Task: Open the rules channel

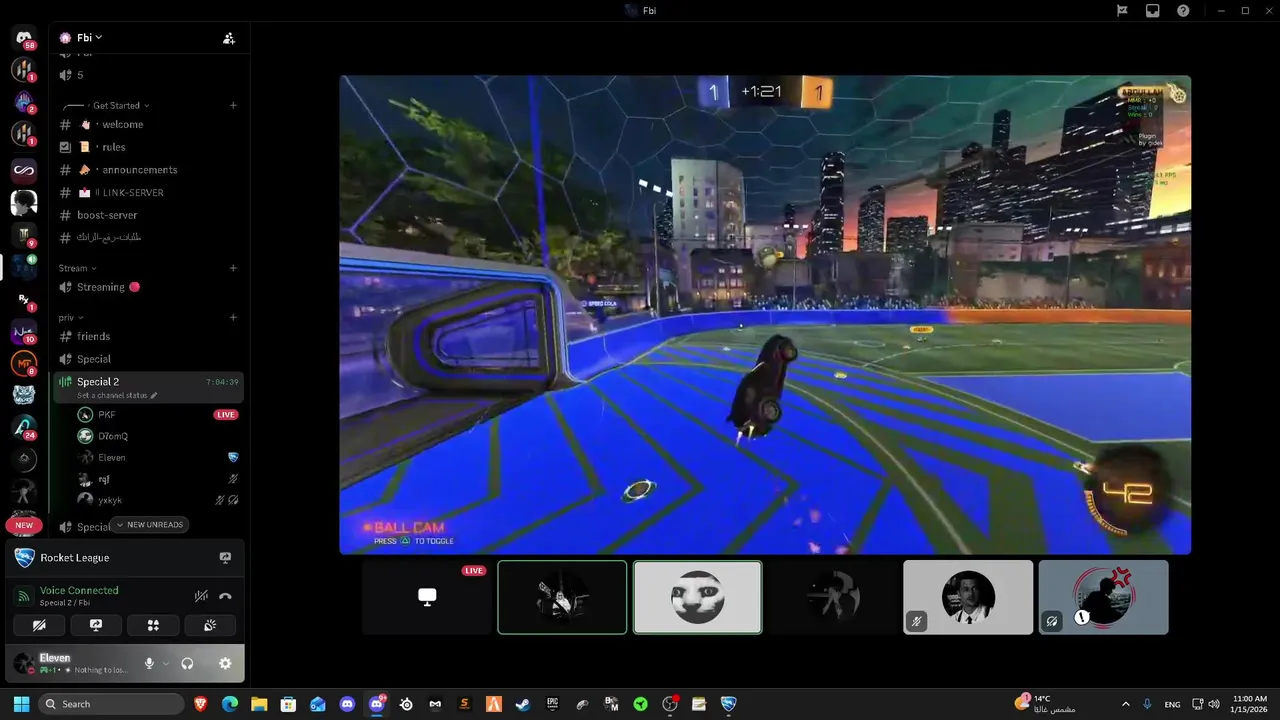Action: click(148, 147)
